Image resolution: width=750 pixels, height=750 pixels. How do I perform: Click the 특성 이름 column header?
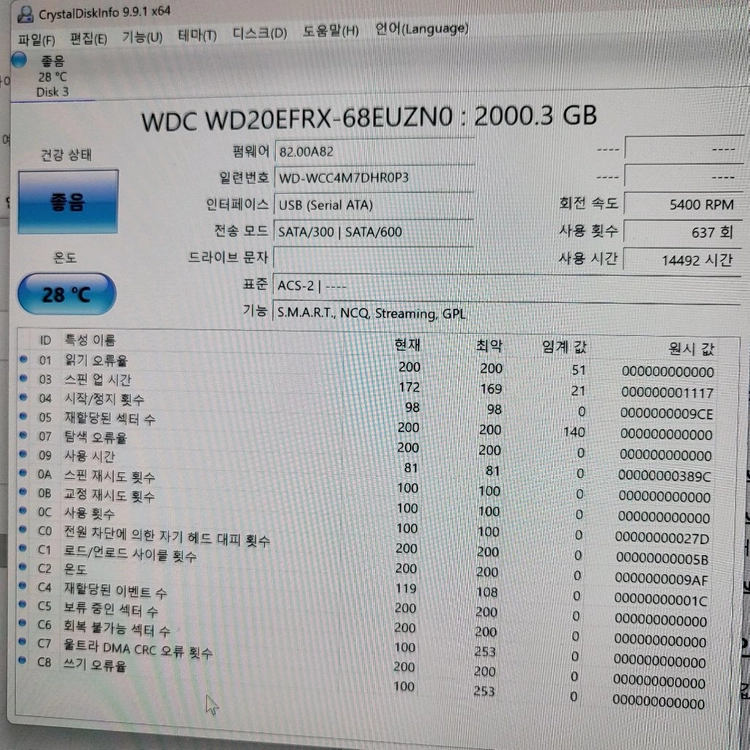pos(90,340)
